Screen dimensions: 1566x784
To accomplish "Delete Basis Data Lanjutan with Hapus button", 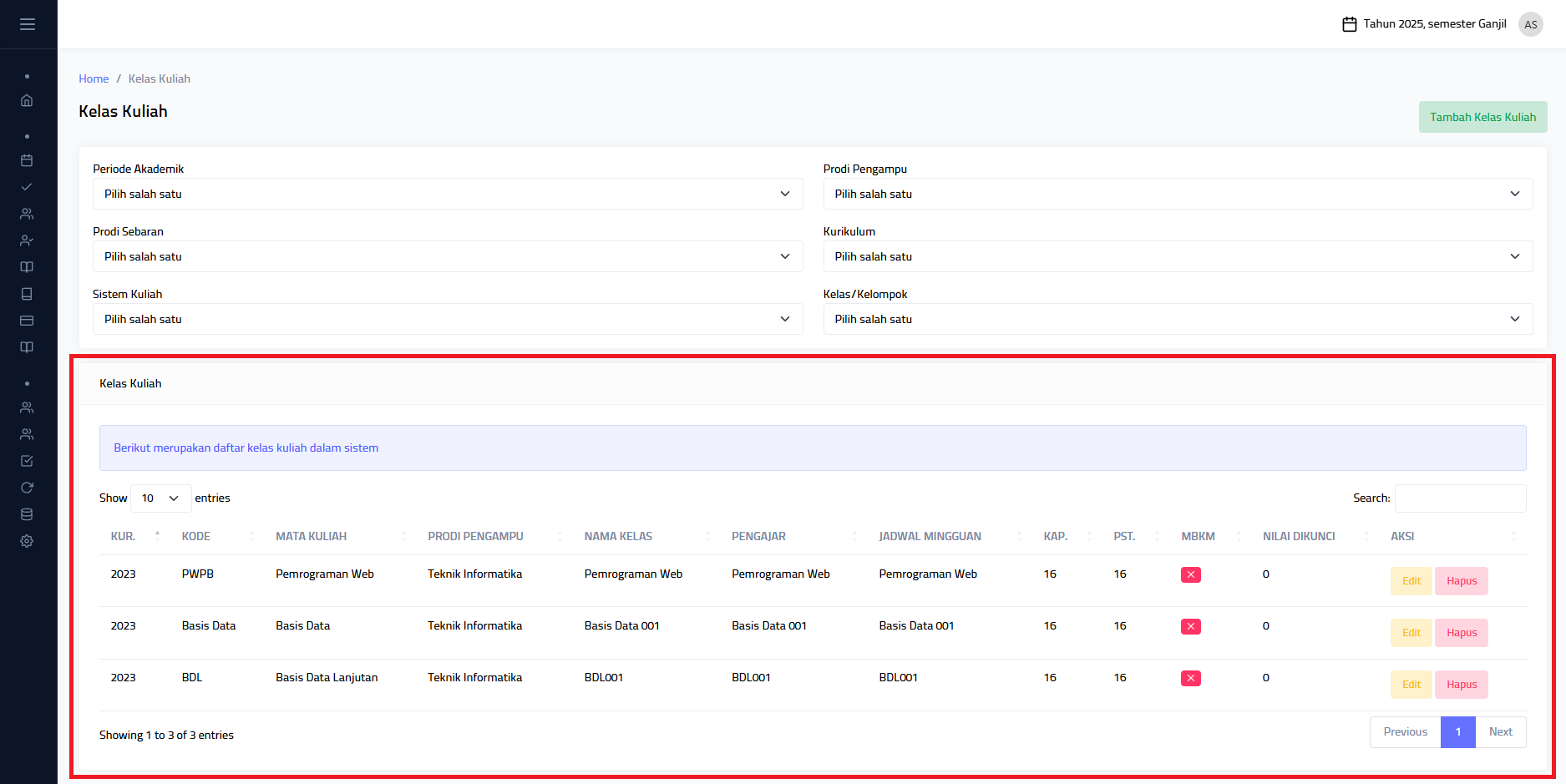I will (x=1461, y=685).
